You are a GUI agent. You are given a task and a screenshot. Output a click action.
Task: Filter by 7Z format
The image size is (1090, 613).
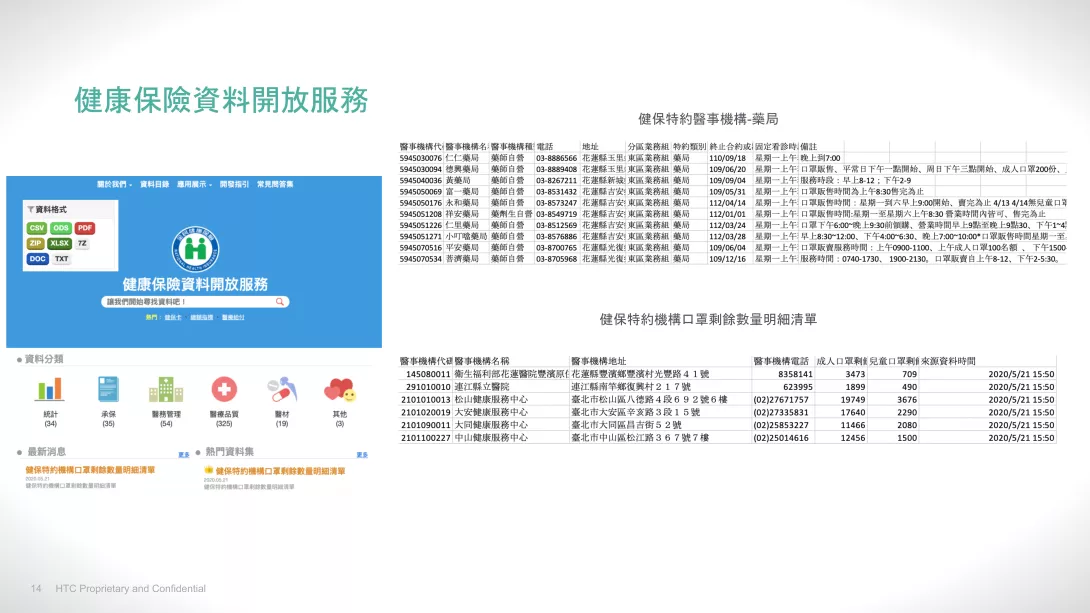(82, 243)
